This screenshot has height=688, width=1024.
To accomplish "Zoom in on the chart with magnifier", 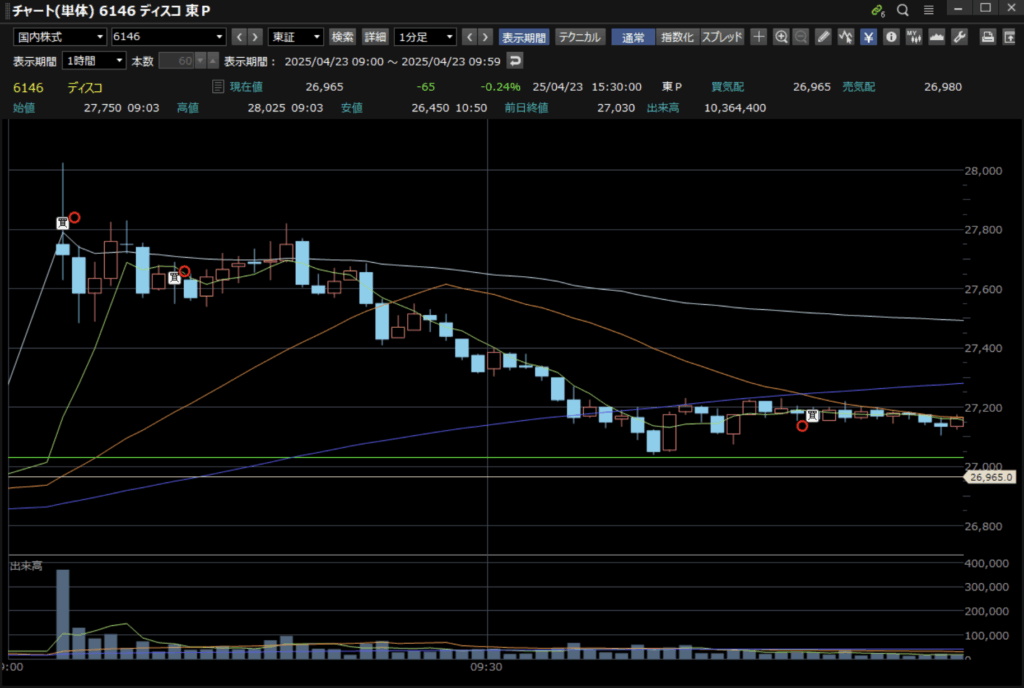I will coord(781,37).
